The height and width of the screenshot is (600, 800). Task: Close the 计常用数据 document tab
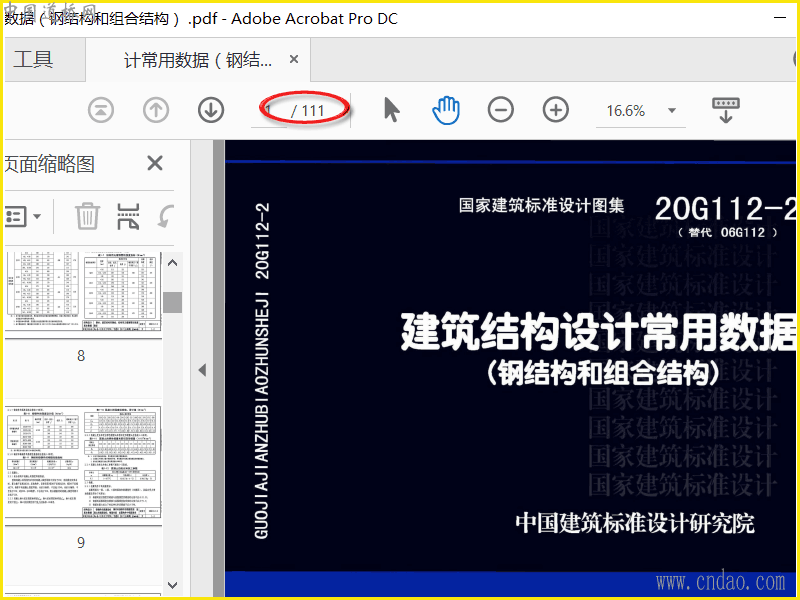tap(294, 59)
